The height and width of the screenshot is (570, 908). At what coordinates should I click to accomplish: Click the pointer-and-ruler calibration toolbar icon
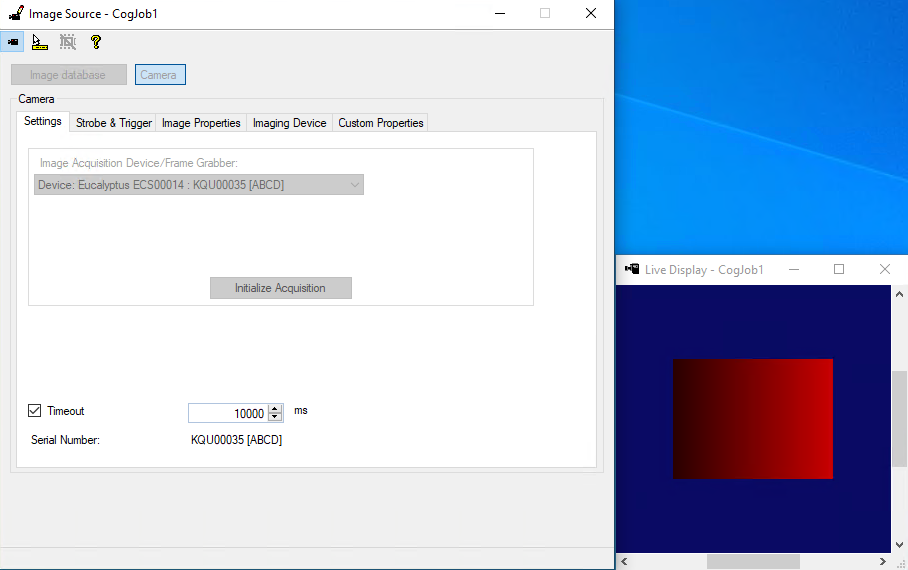point(40,42)
